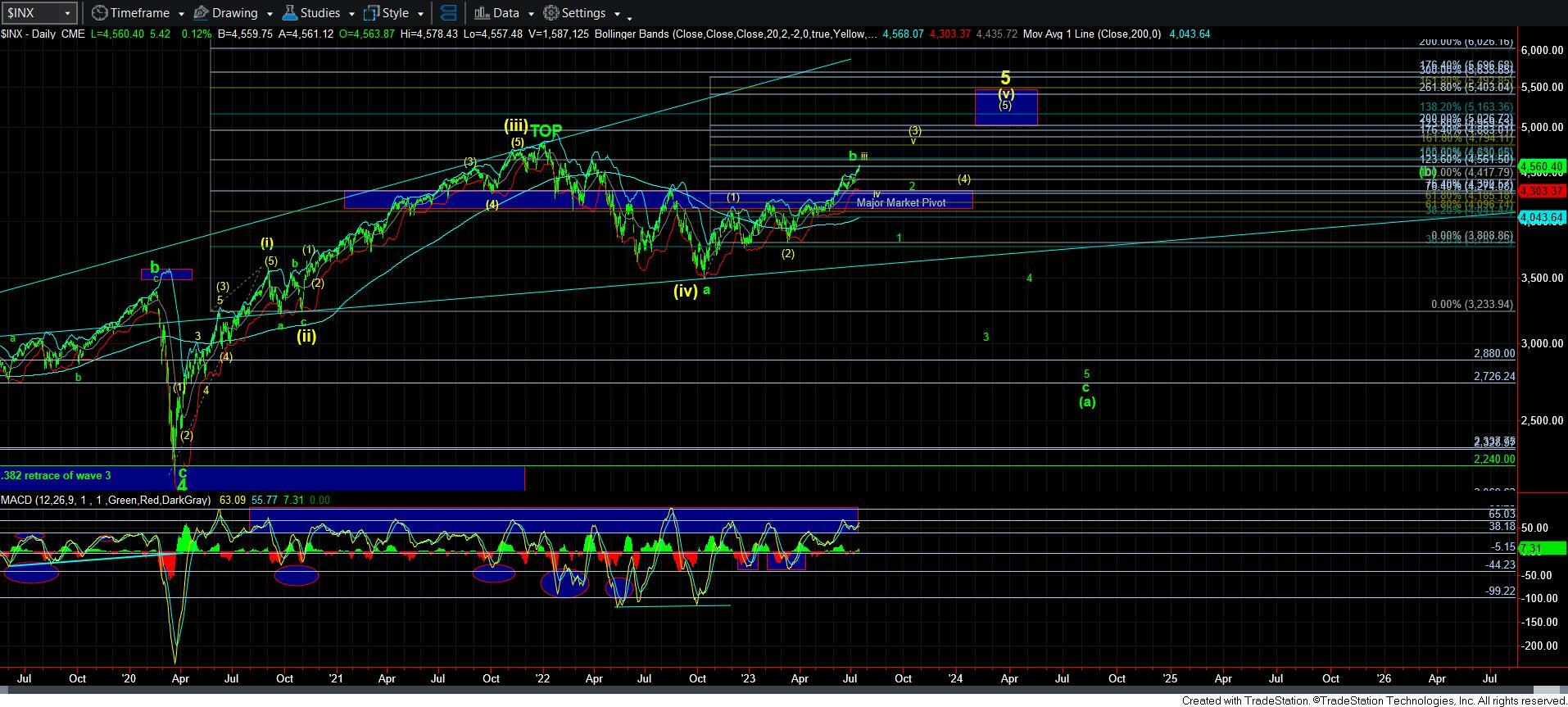
Task: Click the yellow '(ii)' wave label
Action: click(306, 335)
